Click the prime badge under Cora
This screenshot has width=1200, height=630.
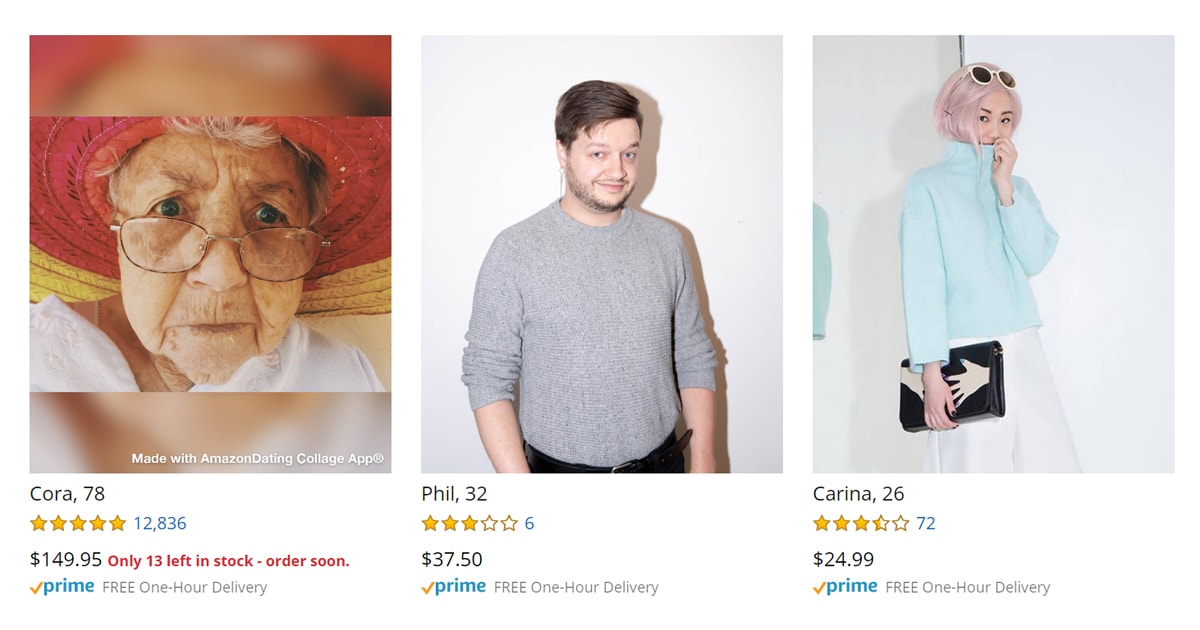click(62, 587)
